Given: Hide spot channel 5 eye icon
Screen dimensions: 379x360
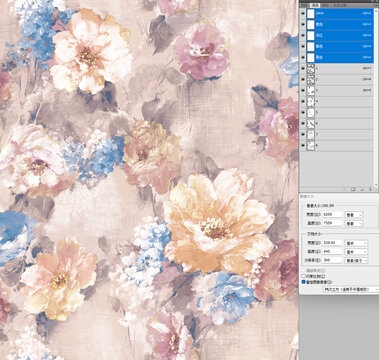Looking at the screenshot, I should (303, 113).
